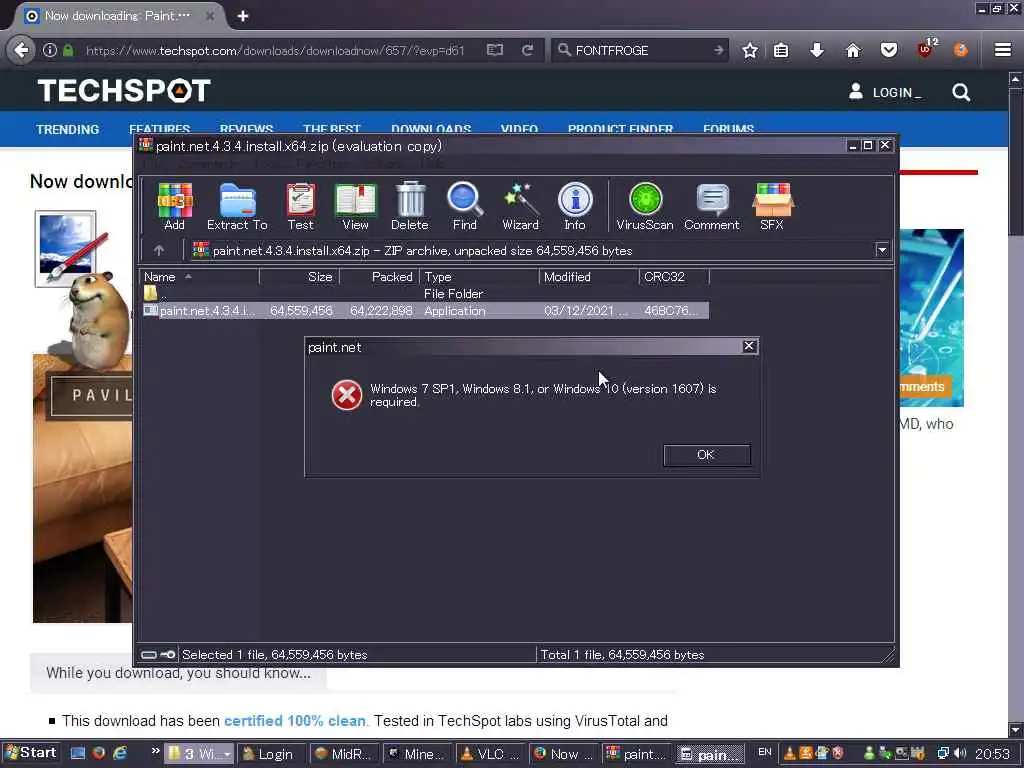Toggle Reader View in address bar

click(x=495, y=50)
